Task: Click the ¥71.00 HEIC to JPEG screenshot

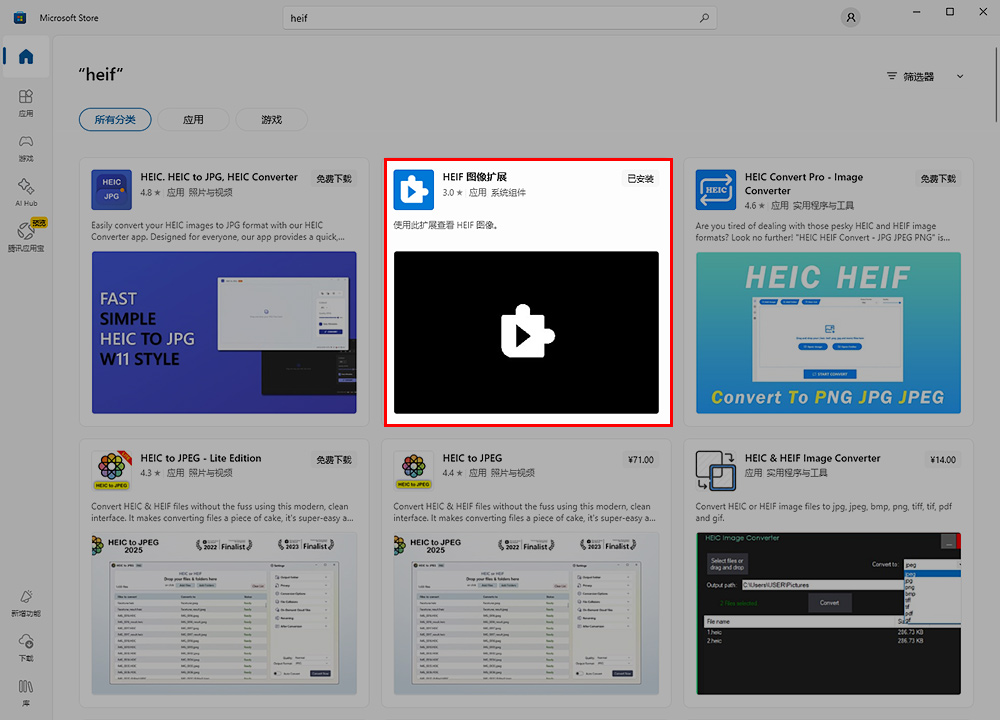Action: click(x=526, y=613)
